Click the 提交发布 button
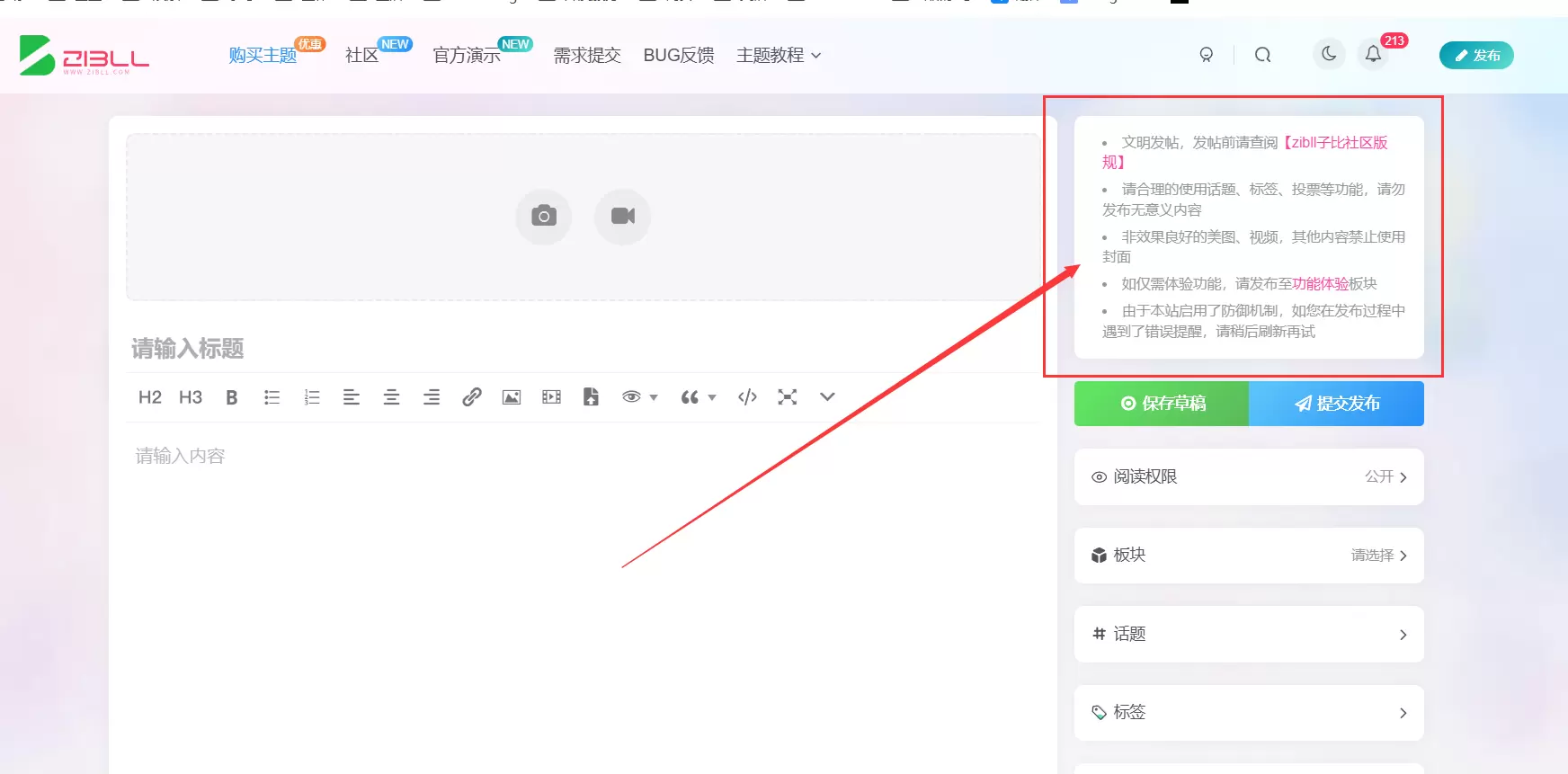 coord(1336,404)
